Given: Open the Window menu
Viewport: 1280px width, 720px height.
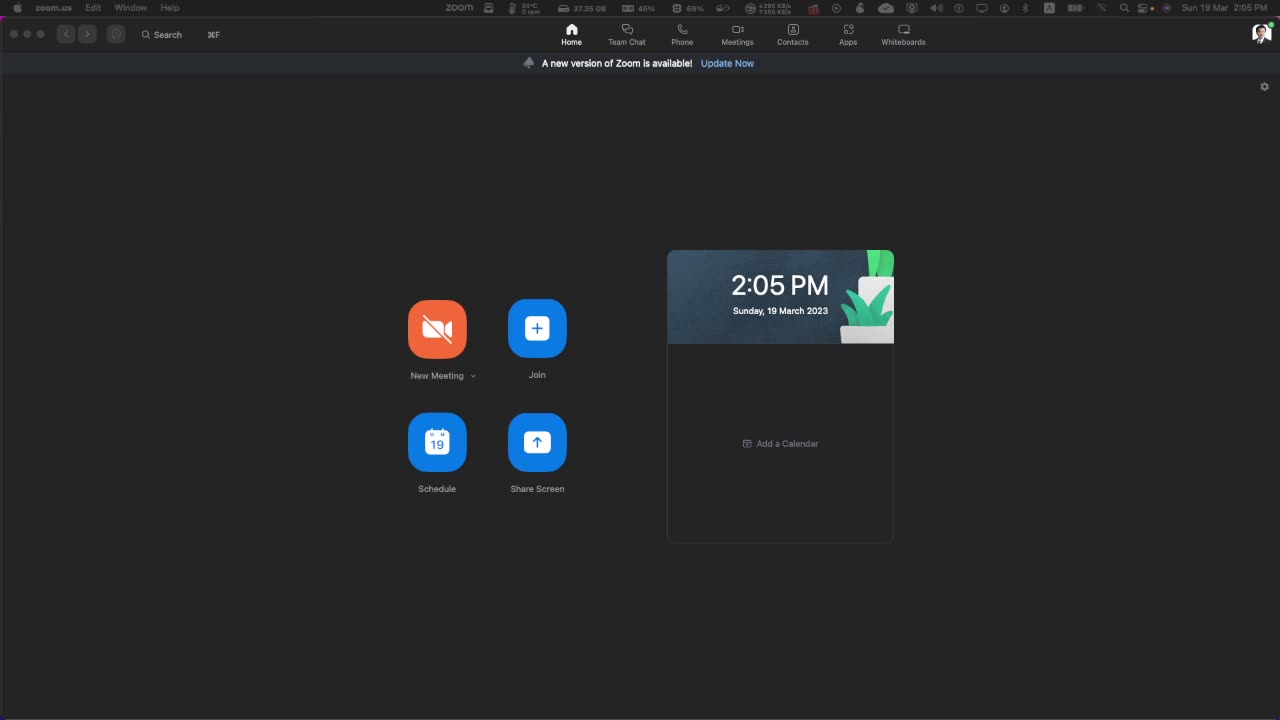Looking at the screenshot, I should click(130, 8).
